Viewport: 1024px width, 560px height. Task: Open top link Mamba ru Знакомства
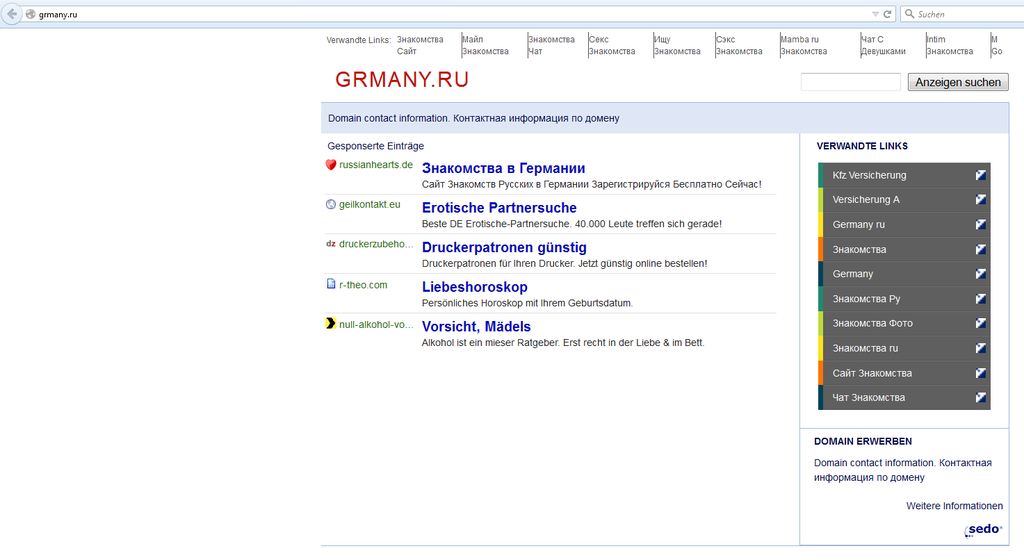coord(804,45)
